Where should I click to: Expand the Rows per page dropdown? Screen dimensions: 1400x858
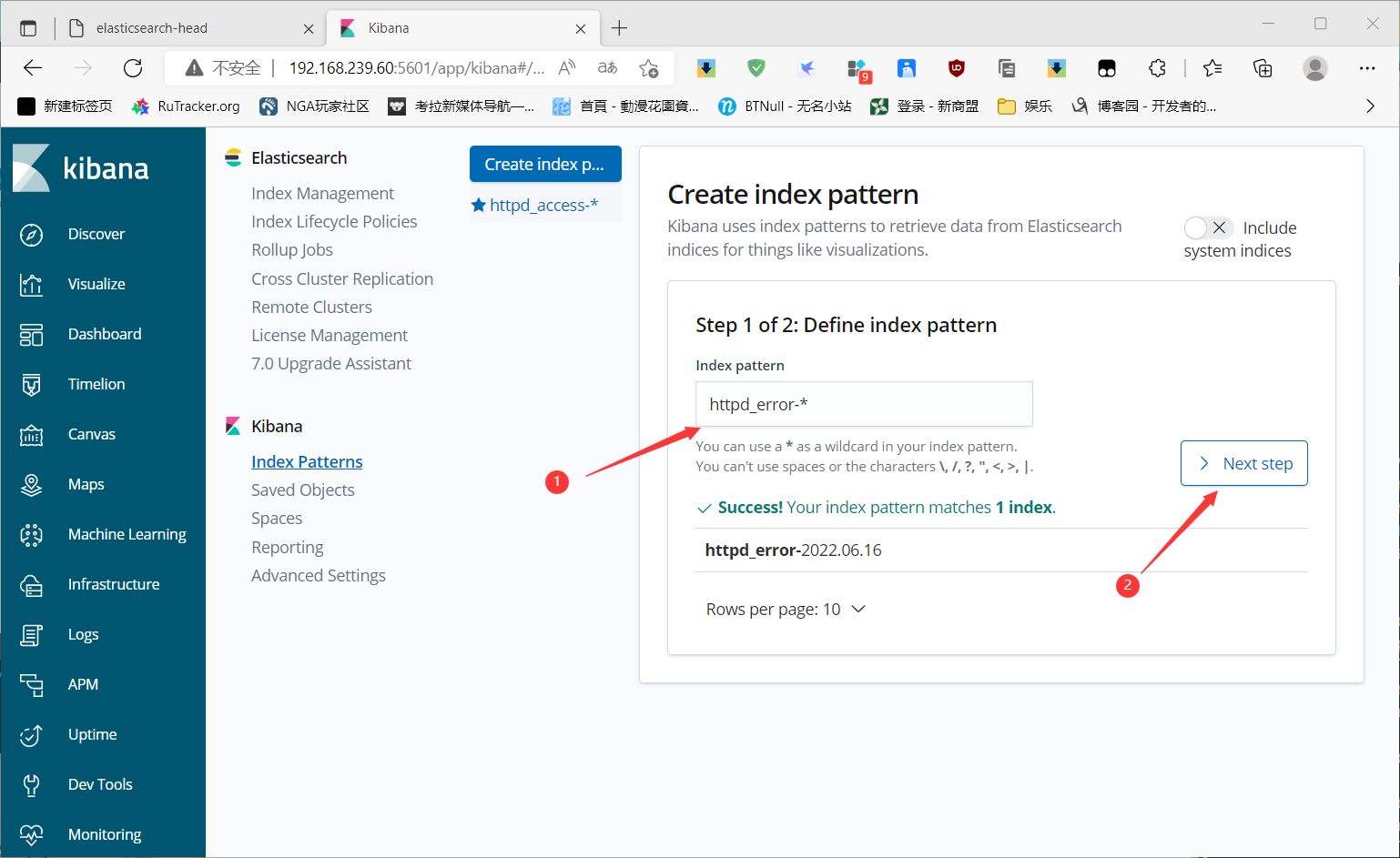(786, 610)
